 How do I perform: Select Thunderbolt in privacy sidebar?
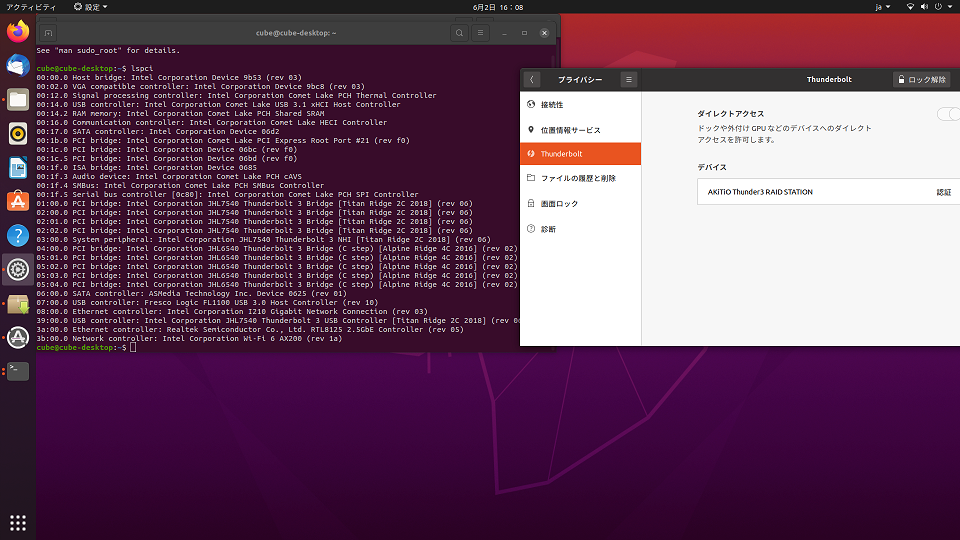(580, 154)
